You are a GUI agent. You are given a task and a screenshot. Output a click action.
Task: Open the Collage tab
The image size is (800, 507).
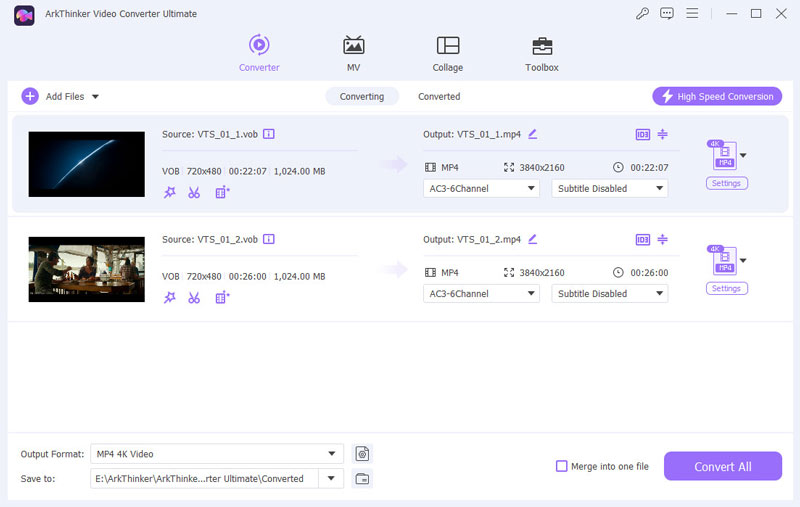[448, 53]
